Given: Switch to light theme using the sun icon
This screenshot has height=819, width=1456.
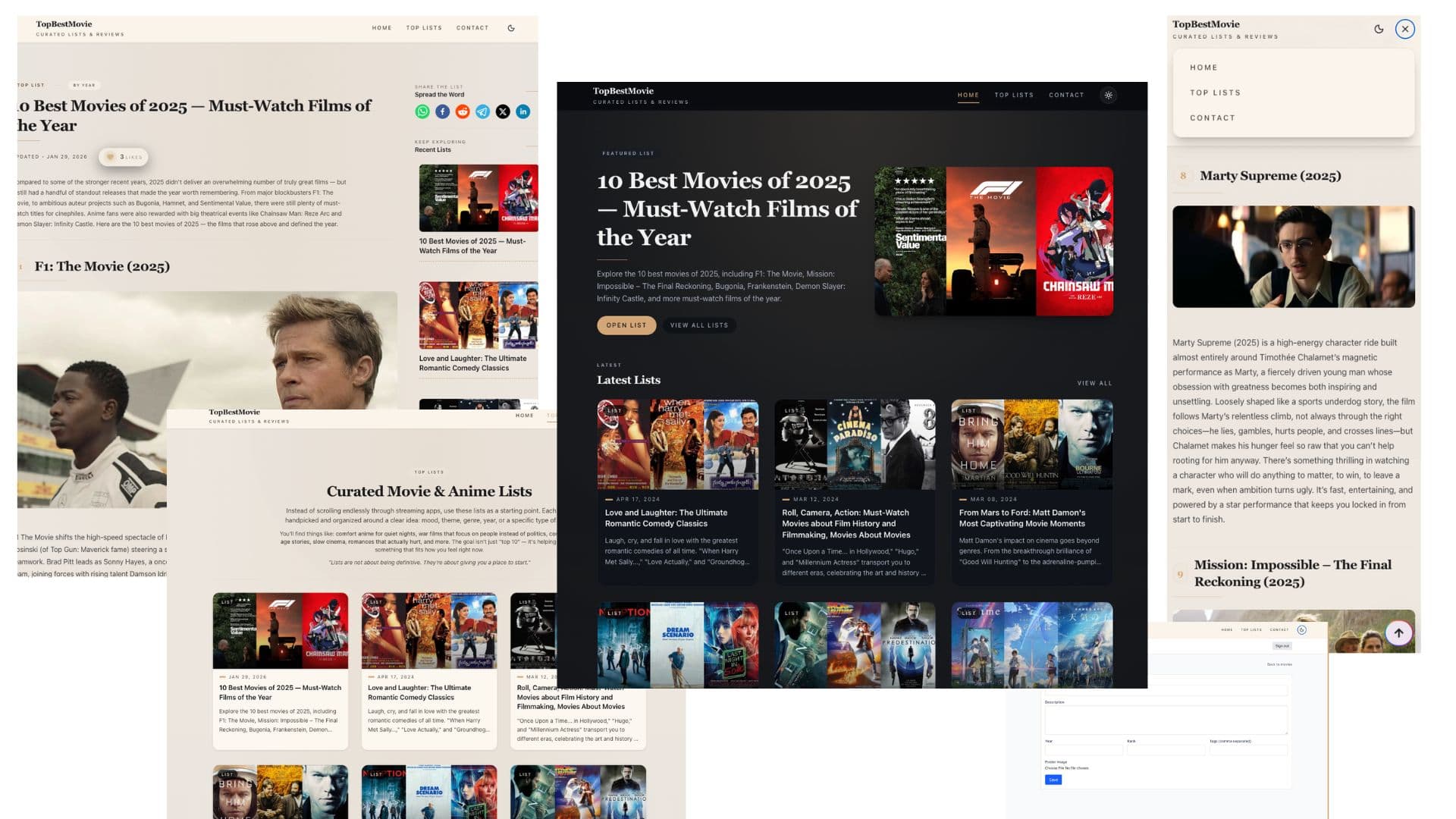Looking at the screenshot, I should [1109, 96].
